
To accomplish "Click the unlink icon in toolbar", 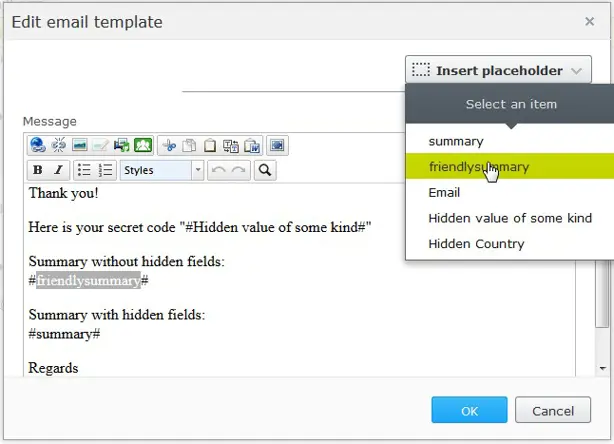I will 58,145.
